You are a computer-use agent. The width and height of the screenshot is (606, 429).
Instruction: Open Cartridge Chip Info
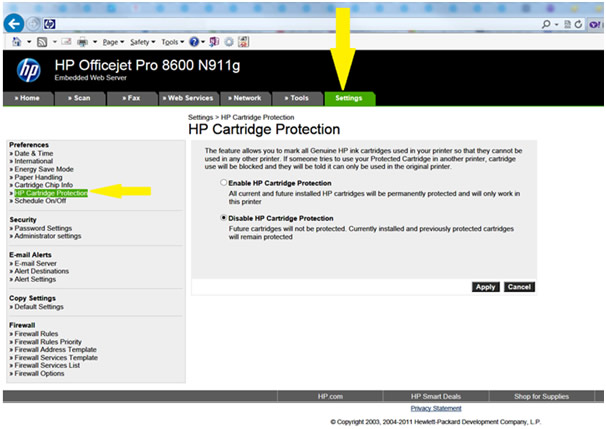(x=43, y=185)
